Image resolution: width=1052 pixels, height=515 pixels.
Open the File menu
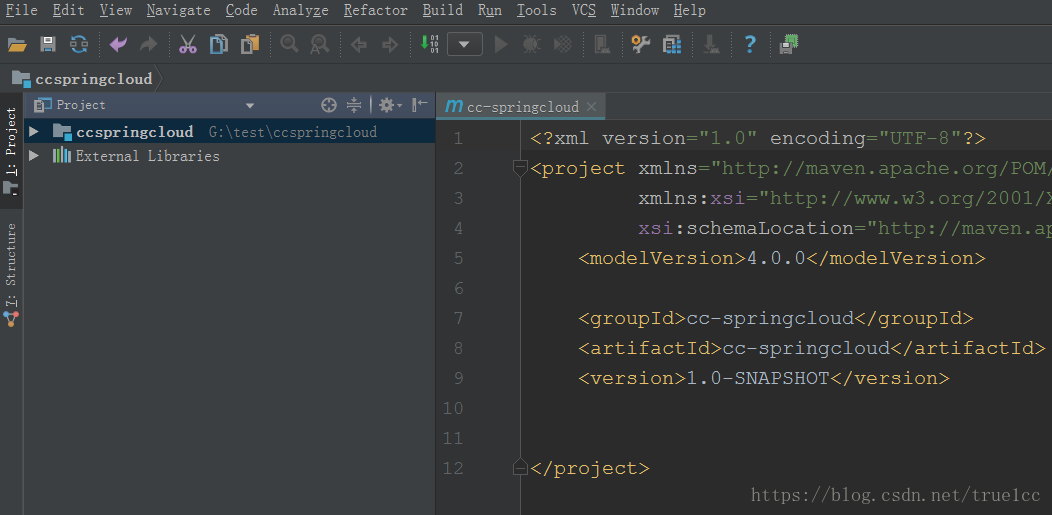click(x=21, y=10)
